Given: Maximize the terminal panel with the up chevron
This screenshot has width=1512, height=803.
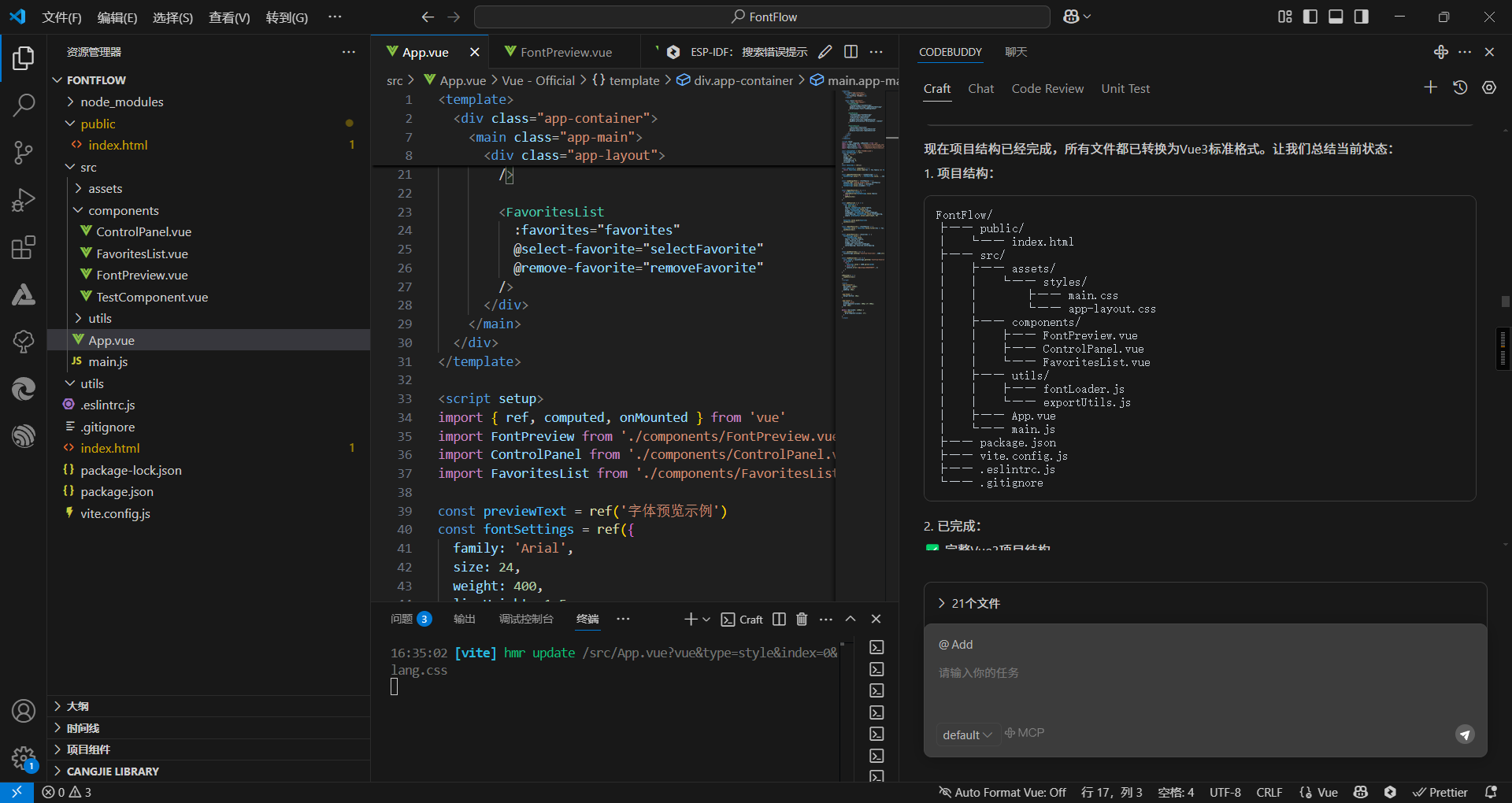Looking at the screenshot, I should point(850,620).
